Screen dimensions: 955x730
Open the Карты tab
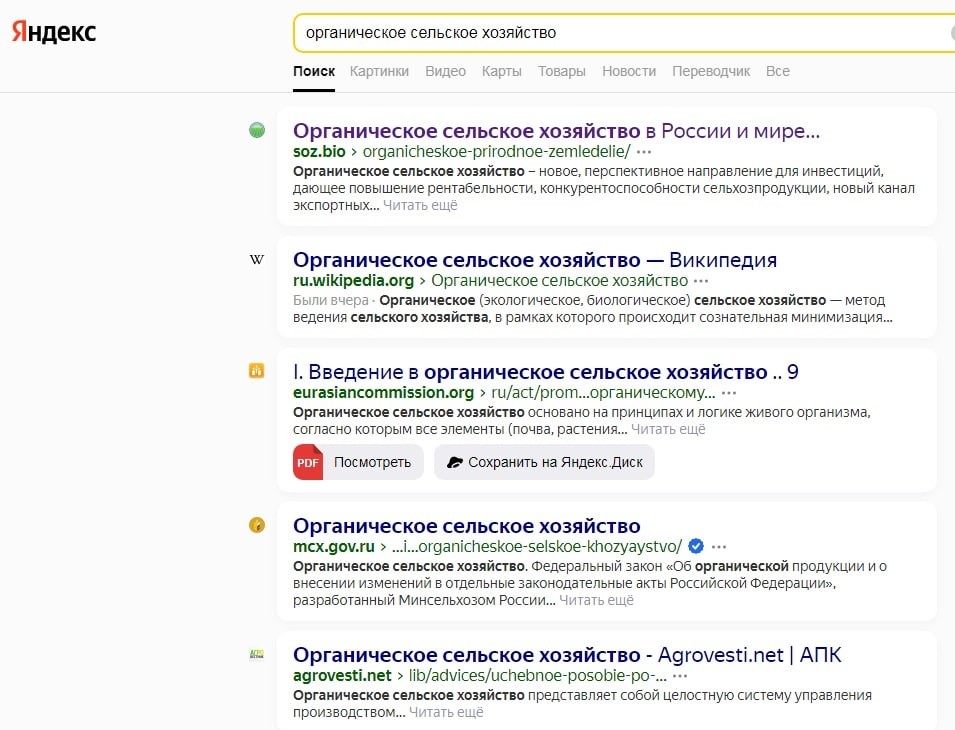(x=502, y=71)
